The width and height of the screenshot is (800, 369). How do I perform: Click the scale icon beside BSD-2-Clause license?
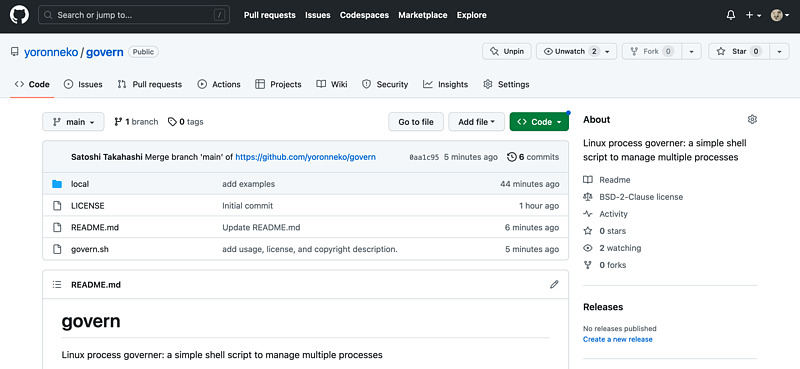588,196
